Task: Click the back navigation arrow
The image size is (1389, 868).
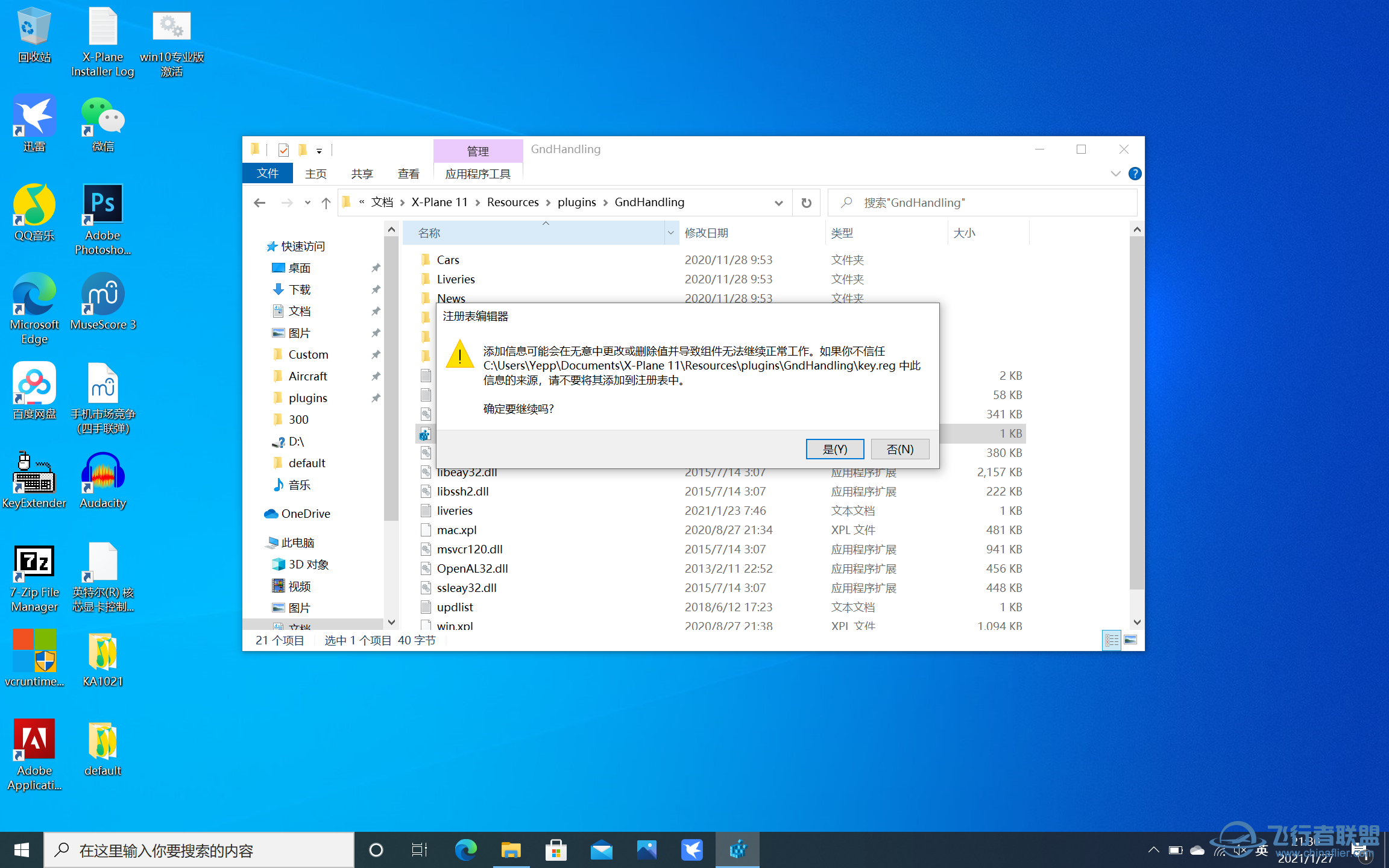Action: coord(260,203)
